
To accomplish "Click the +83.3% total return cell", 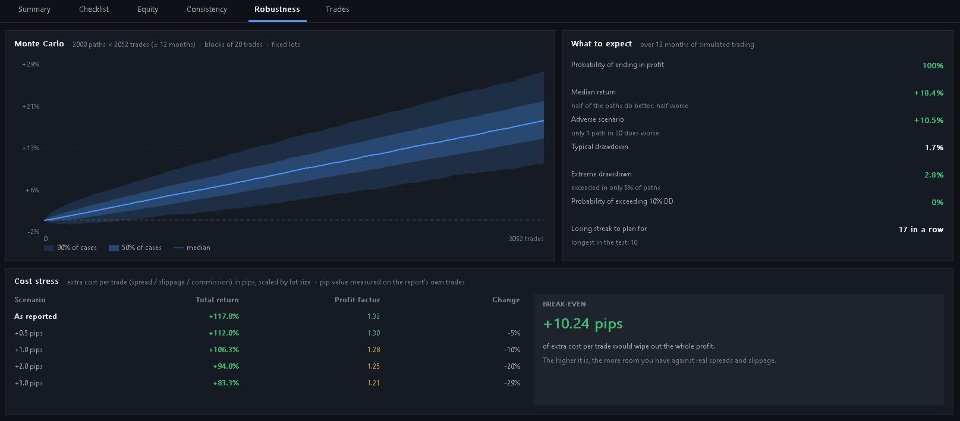I will [x=226, y=382].
